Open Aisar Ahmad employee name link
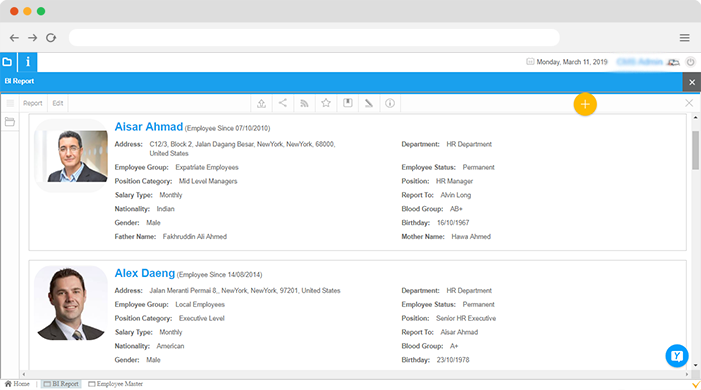The height and width of the screenshot is (390, 701). pos(148,127)
